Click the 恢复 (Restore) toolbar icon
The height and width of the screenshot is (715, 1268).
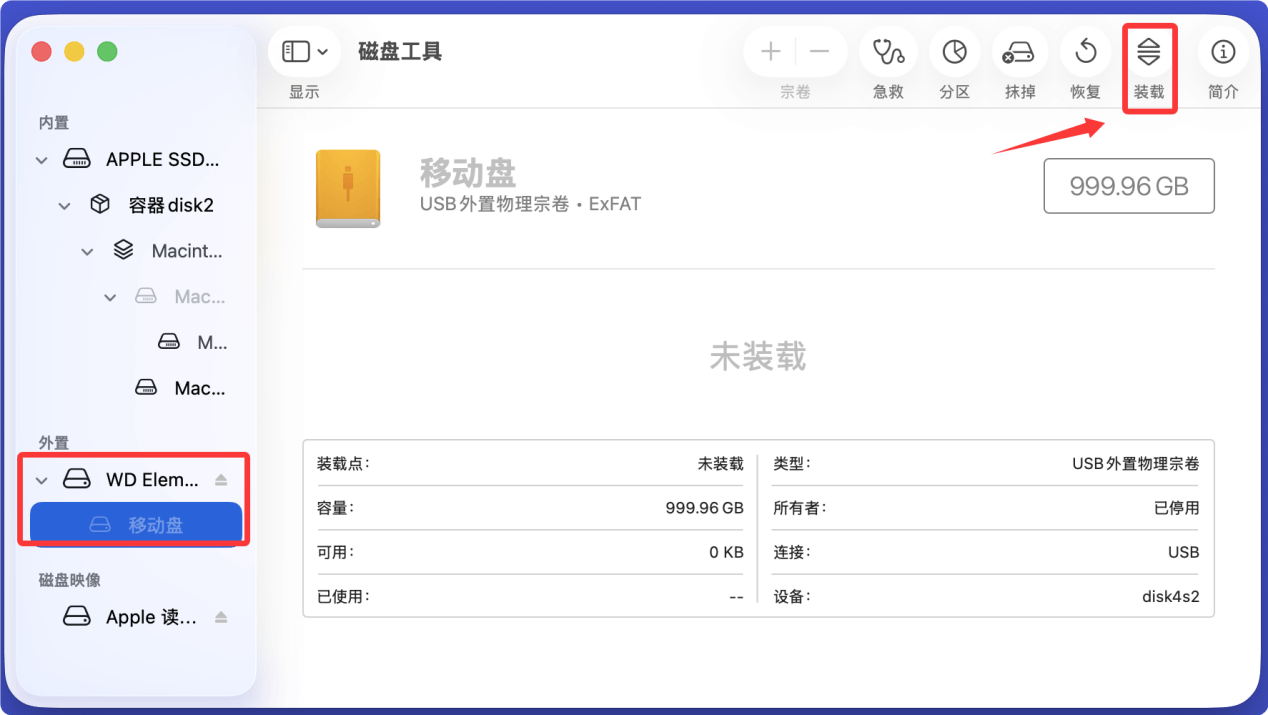point(1084,51)
